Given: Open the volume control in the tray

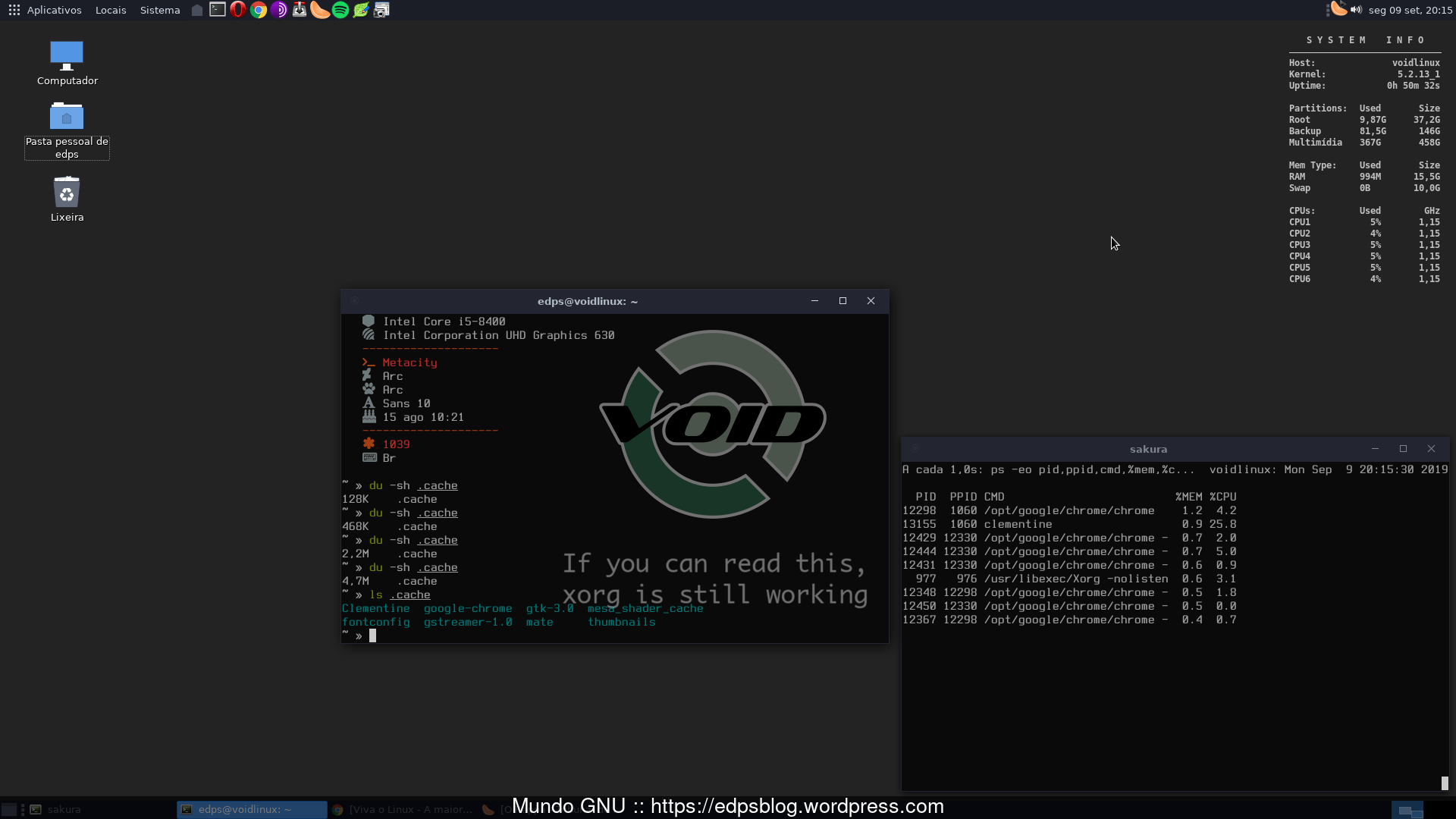Looking at the screenshot, I should point(1356,10).
